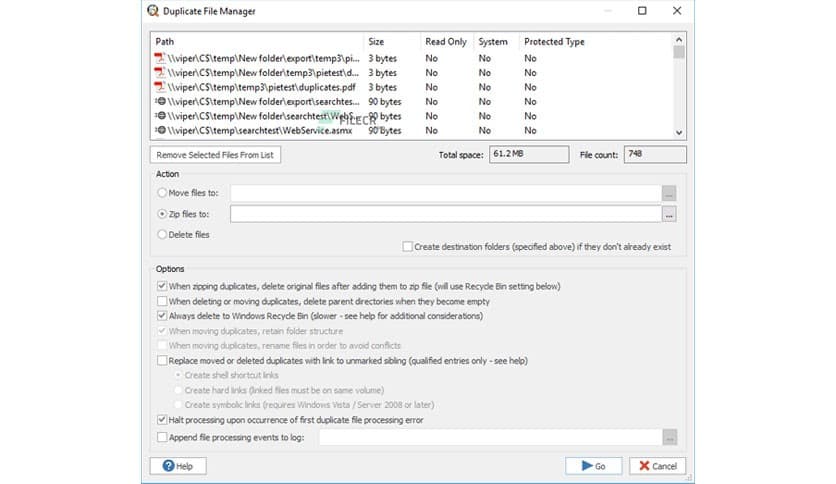Sort by System column header
This screenshot has width=836, height=484.
point(496,42)
